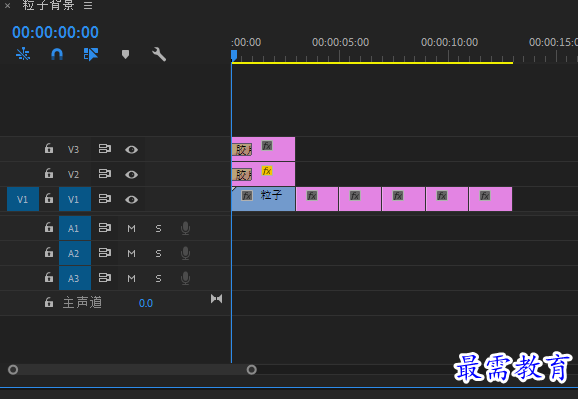Click the gray fx badge on V3 clip
This screenshot has width=578, height=399.
[x=267, y=146]
